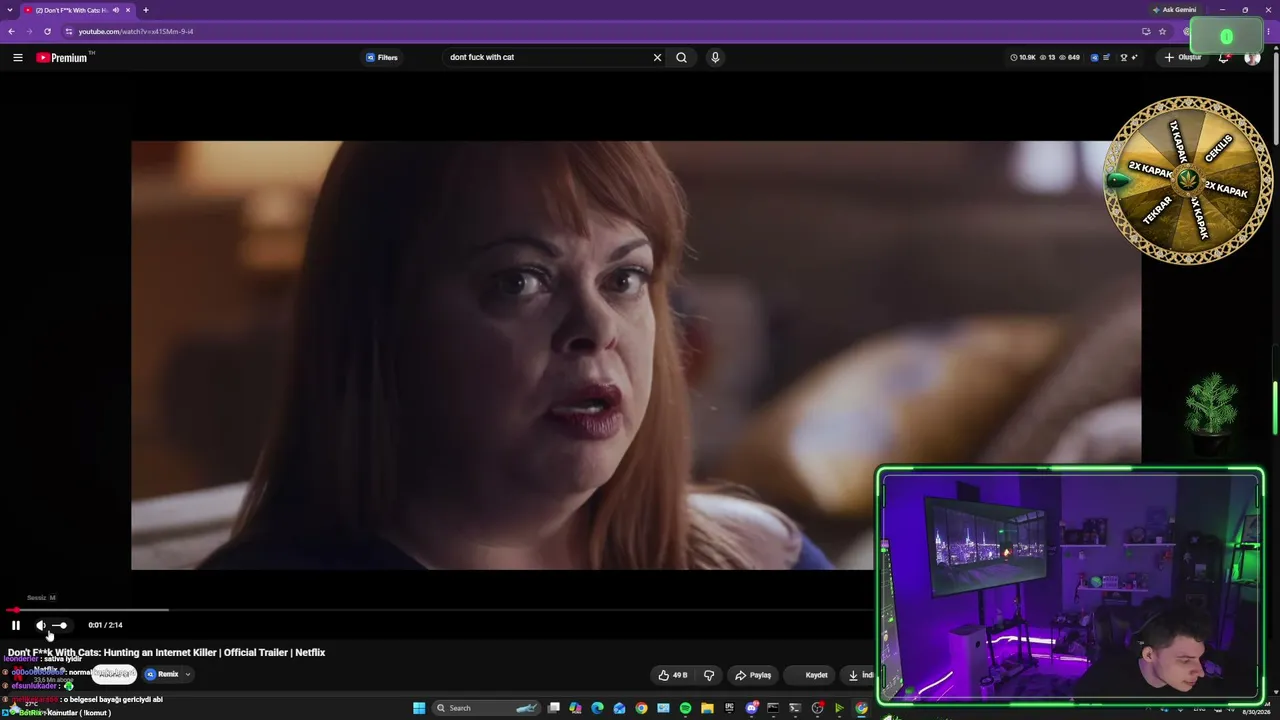Clear the search query with X

click(x=657, y=57)
